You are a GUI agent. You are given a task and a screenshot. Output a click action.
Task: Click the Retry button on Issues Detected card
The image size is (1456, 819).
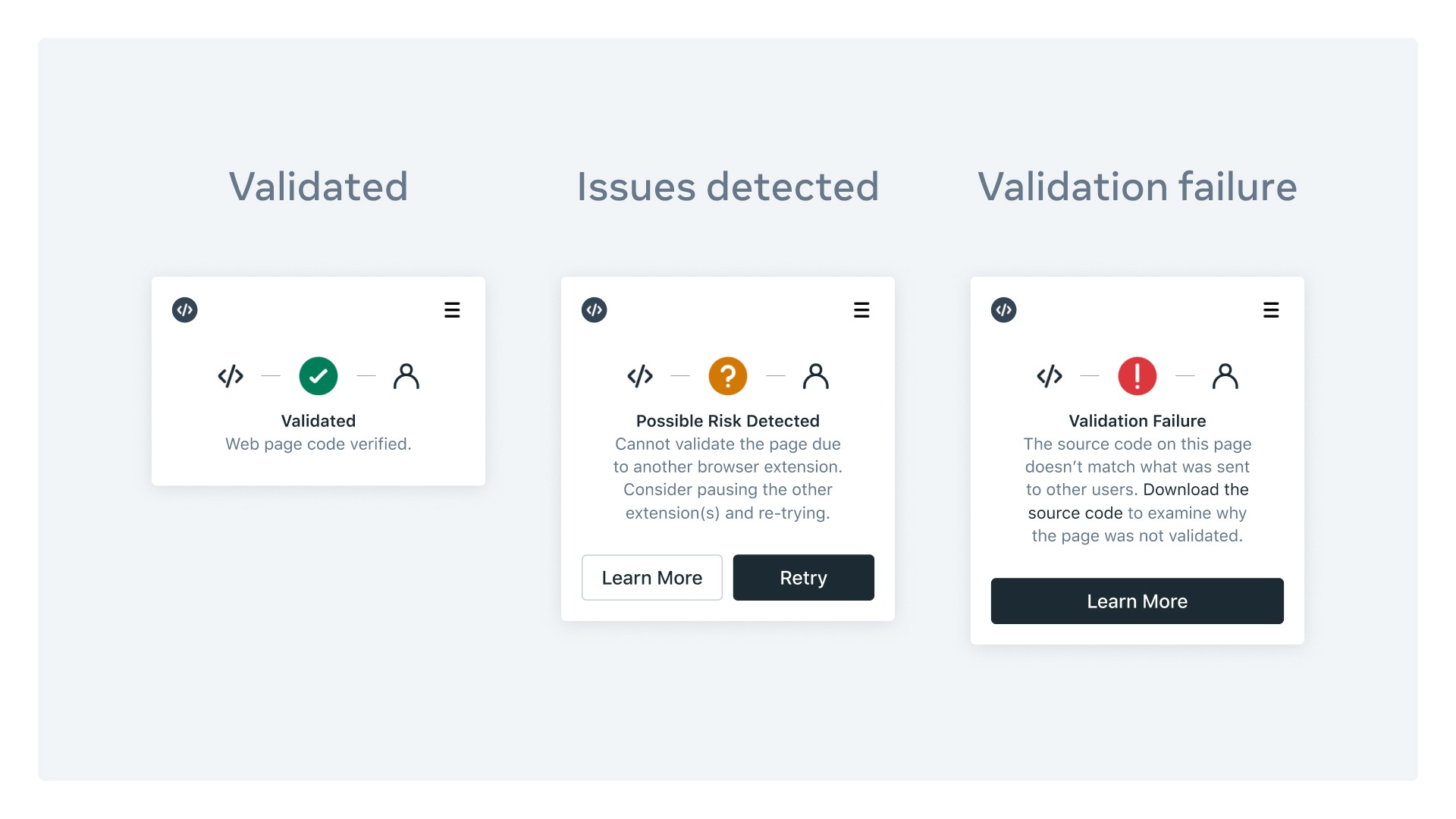click(803, 577)
